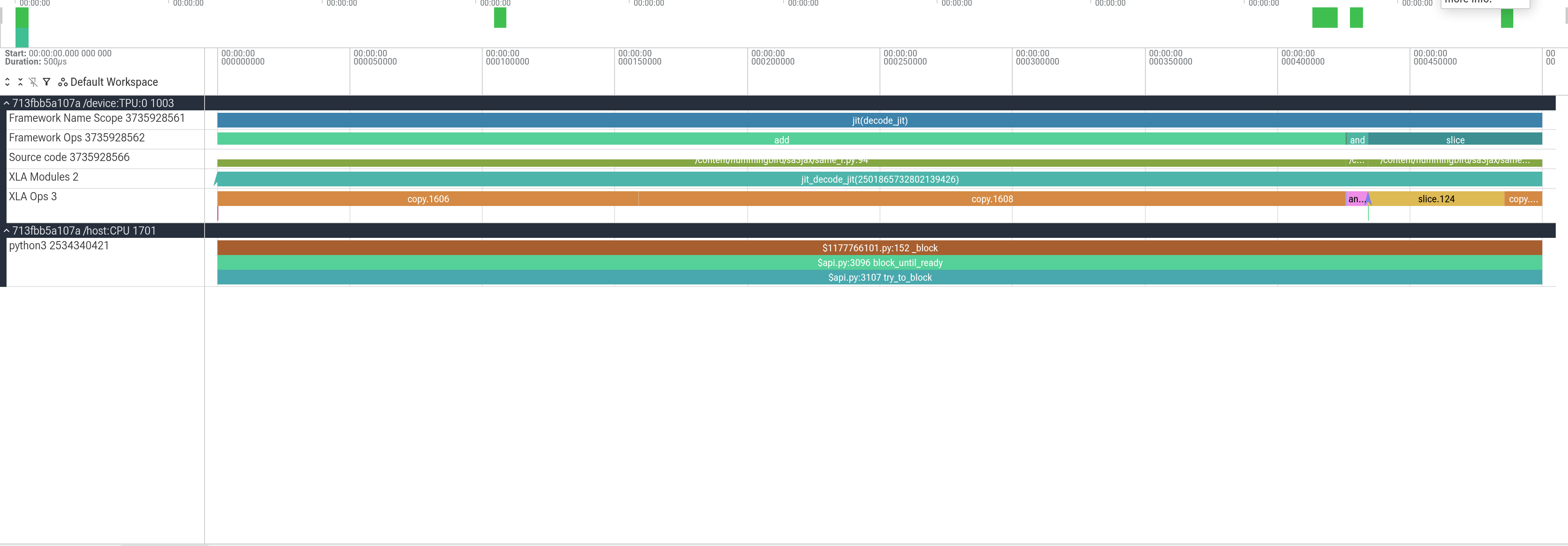
Task: Select block_until_ready slice
Action: point(880,263)
